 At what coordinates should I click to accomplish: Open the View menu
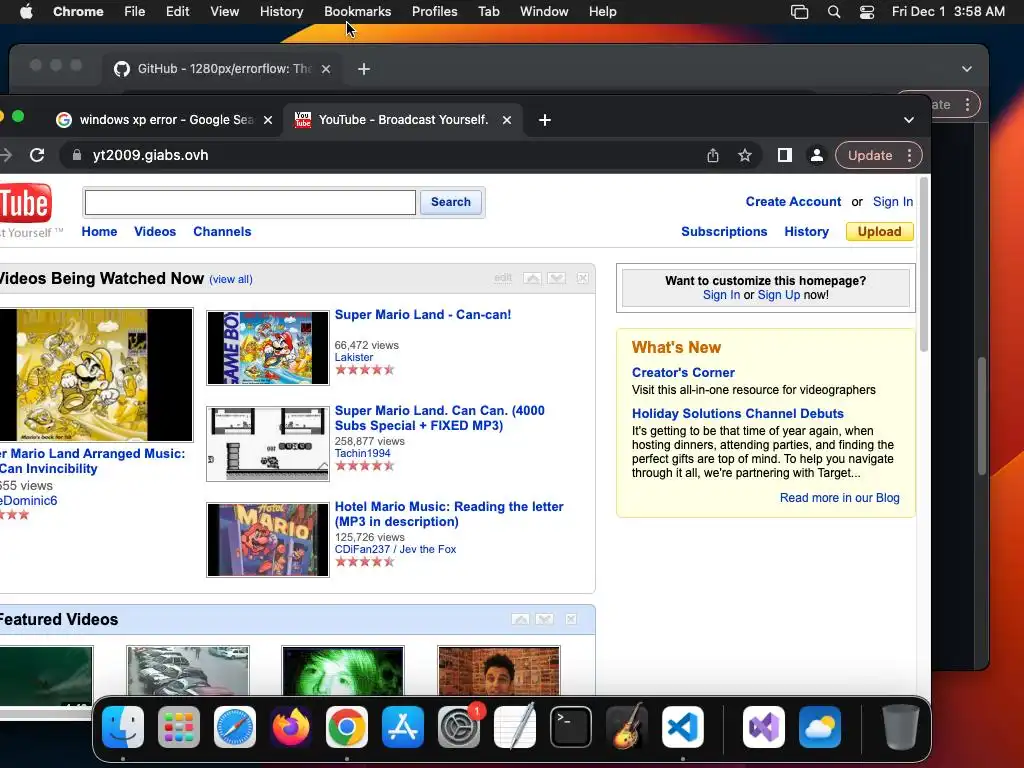(225, 12)
